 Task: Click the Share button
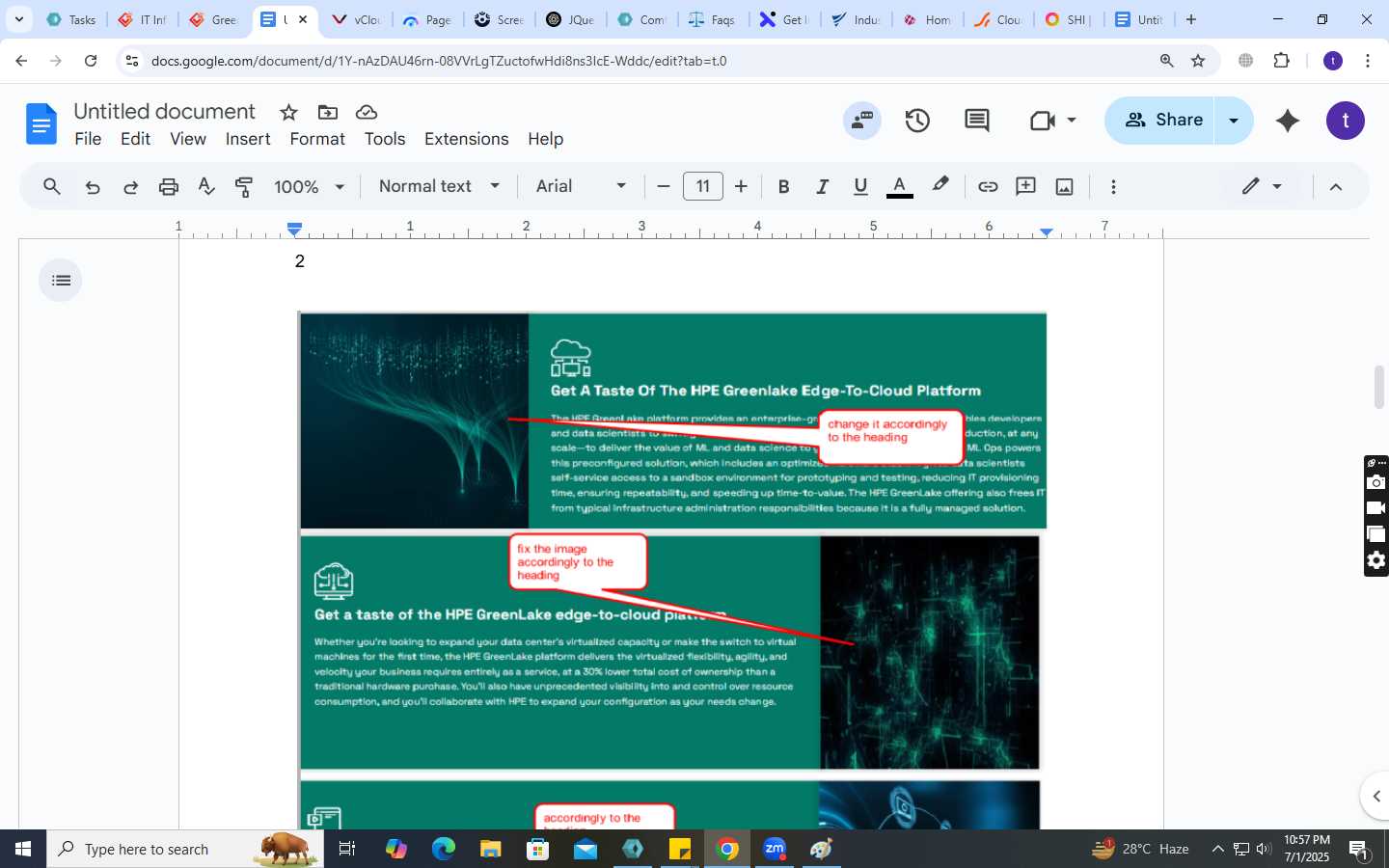(x=1159, y=121)
